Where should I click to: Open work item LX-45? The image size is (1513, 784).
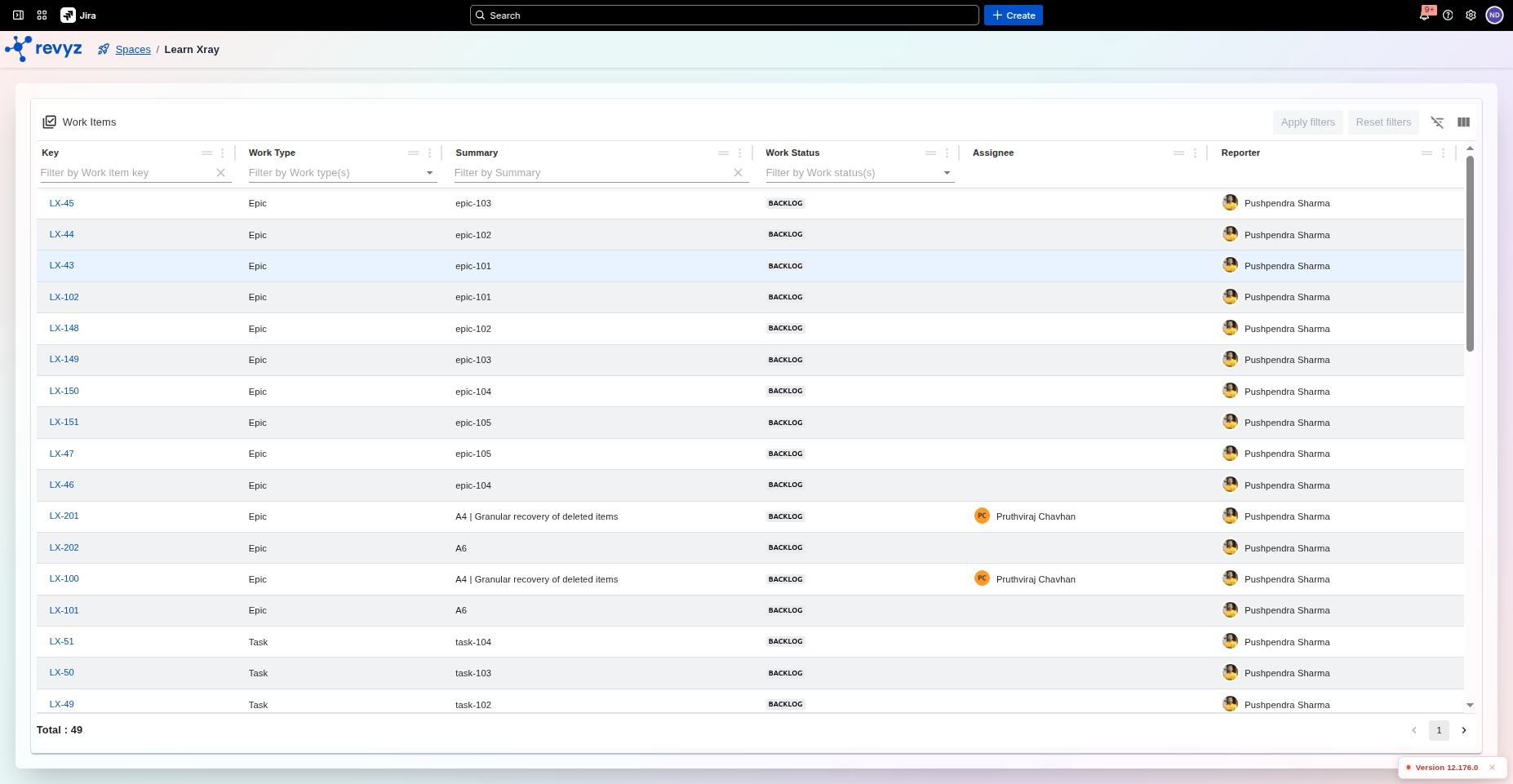[61, 203]
